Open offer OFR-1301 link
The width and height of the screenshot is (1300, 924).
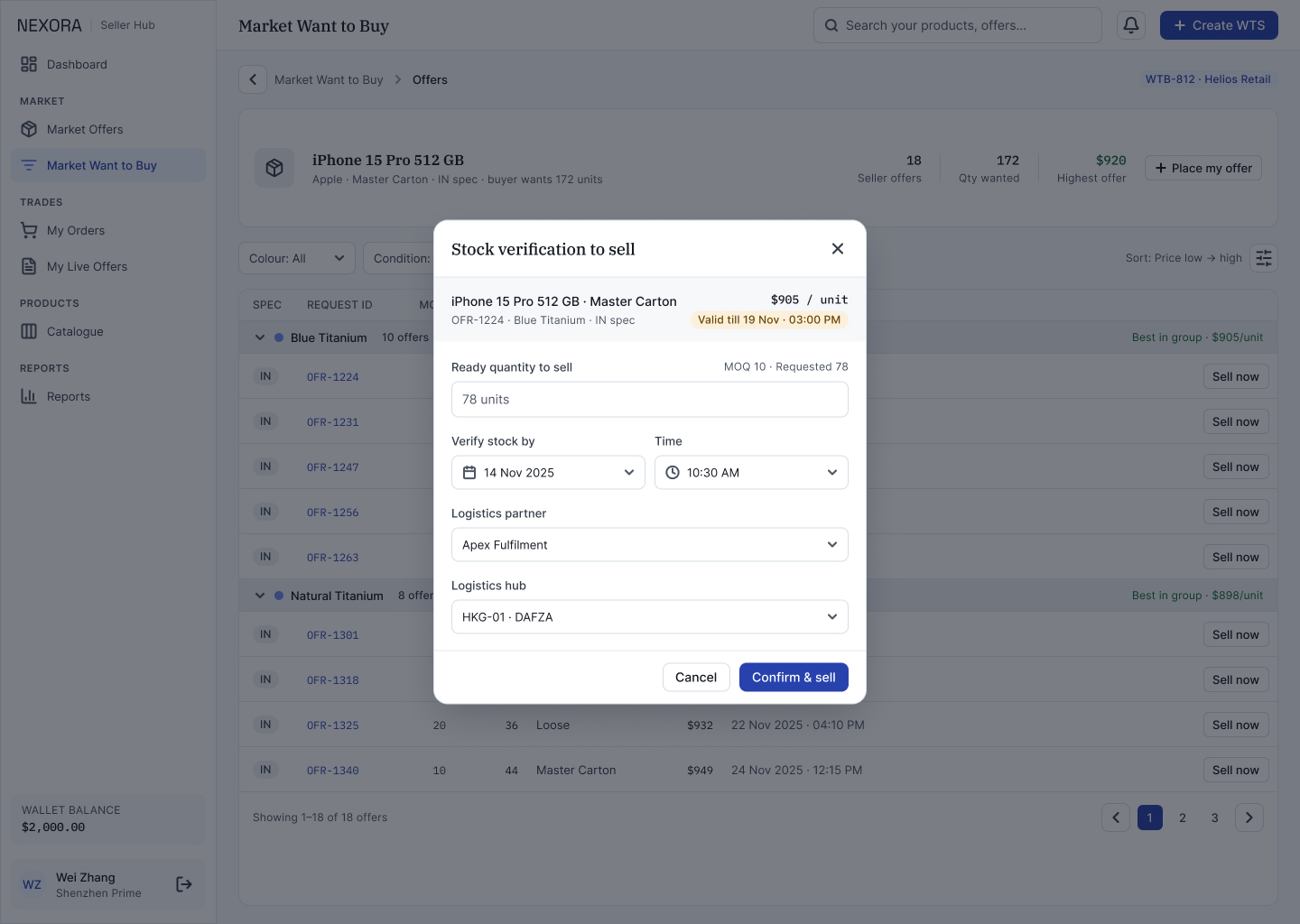coord(333,635)
